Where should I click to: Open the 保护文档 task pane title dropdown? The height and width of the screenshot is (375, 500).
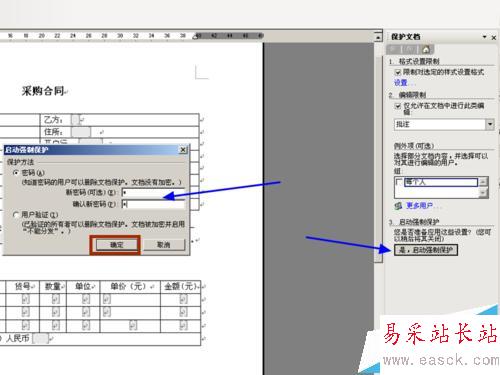(x=485, y=37)
